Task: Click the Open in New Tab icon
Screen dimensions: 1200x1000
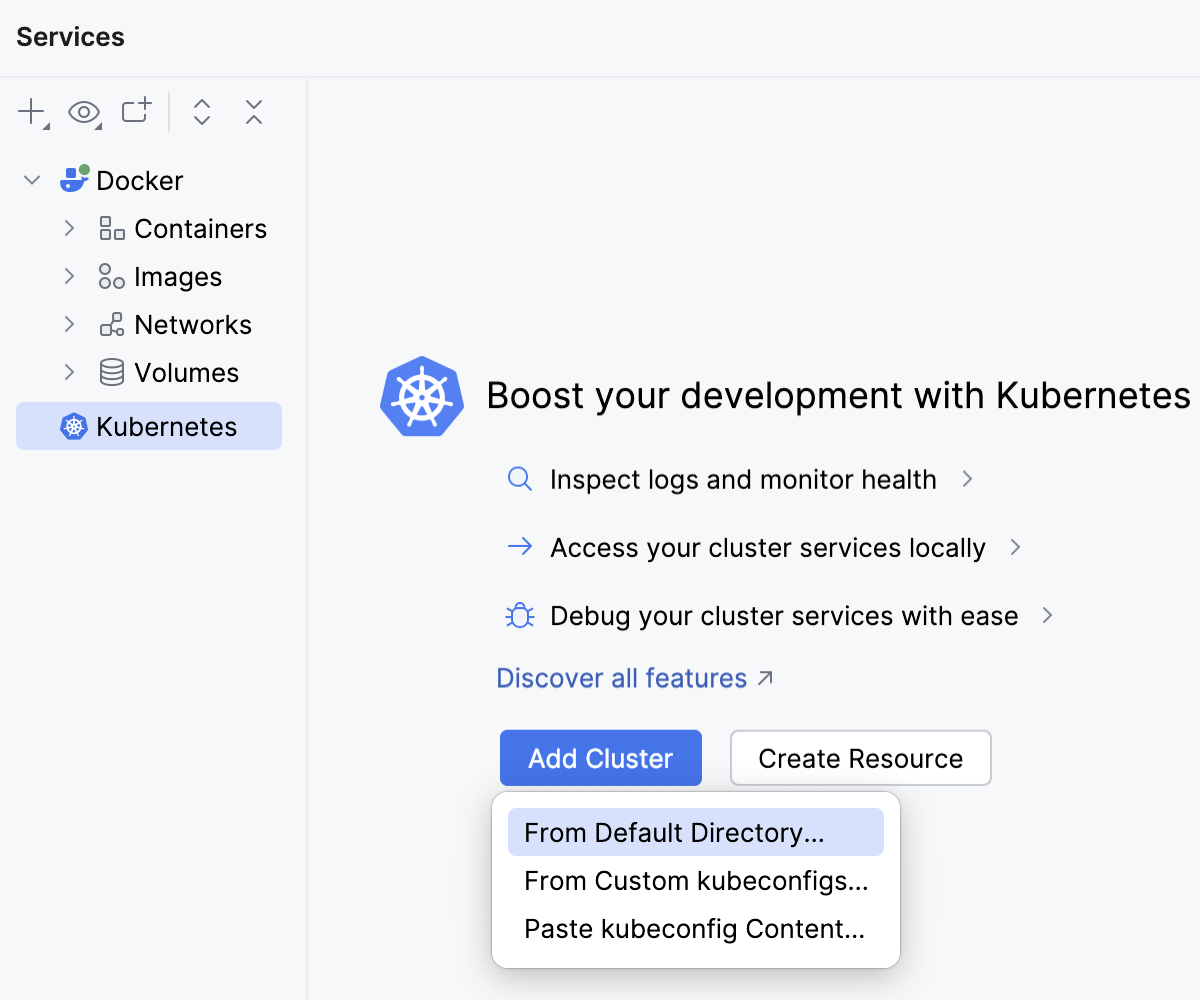Action: (136, 111)
